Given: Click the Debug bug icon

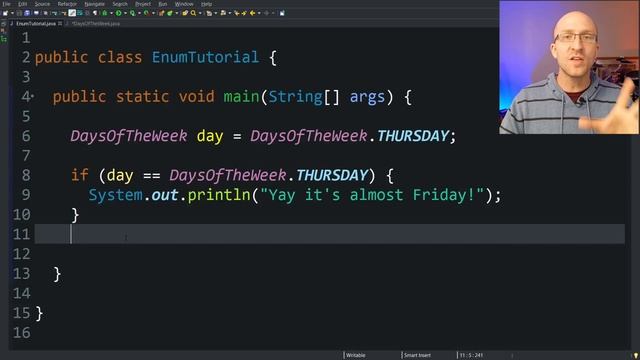Looking at the screenshot, I should coord(104,13).
